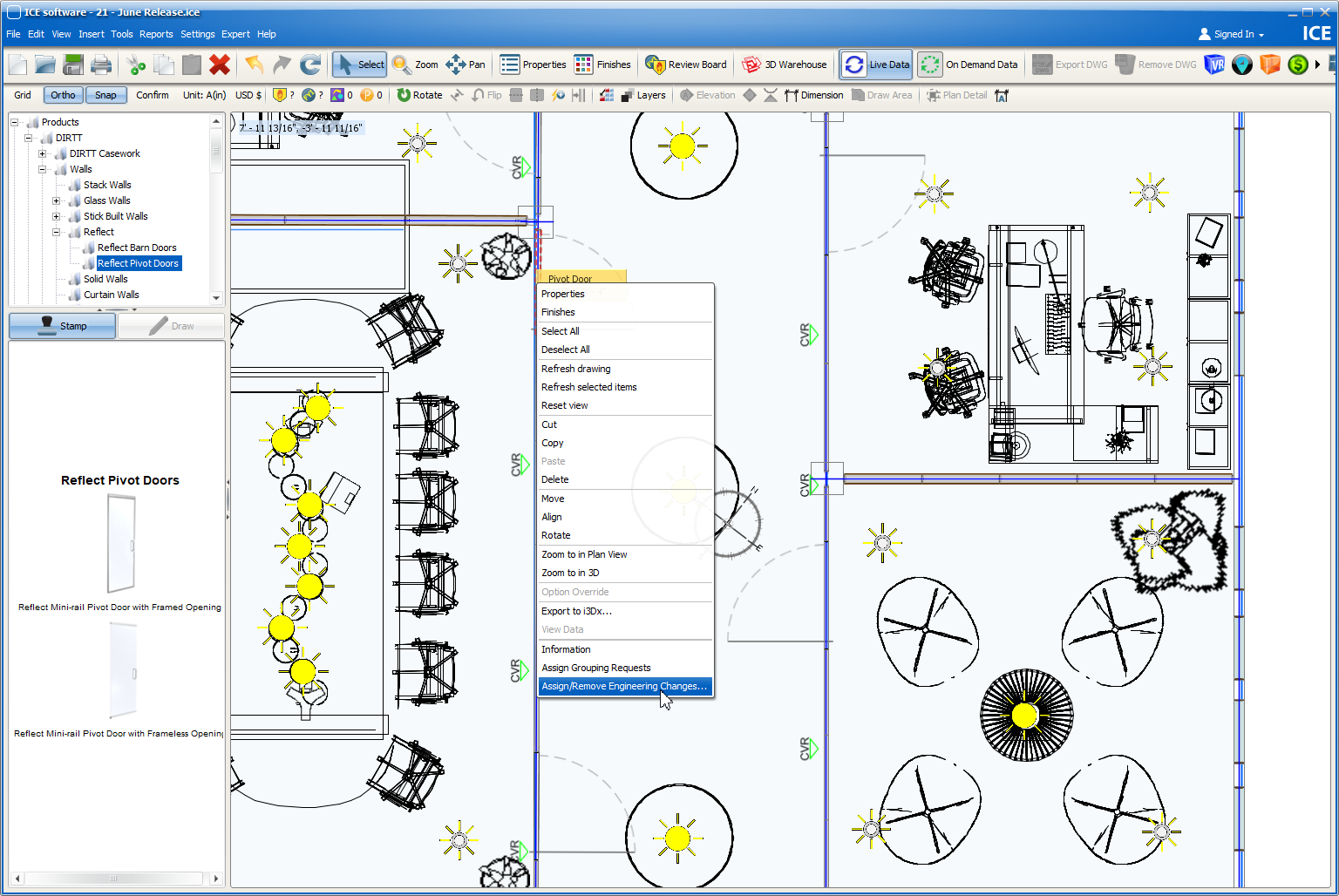
Task: Toggle On Demand Data mode
Action: [x=969, y=64]
